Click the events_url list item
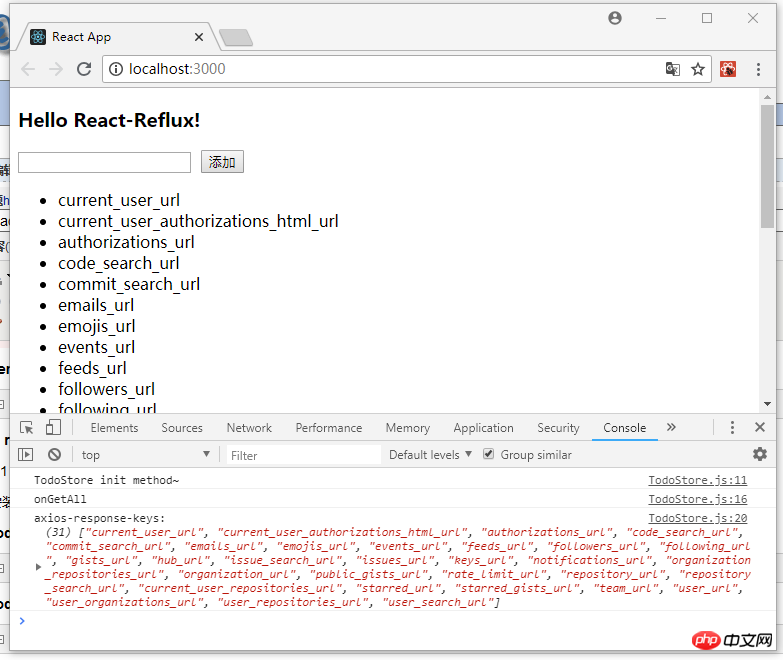Viewport: 783px width, 660px height. coord(96,347)
